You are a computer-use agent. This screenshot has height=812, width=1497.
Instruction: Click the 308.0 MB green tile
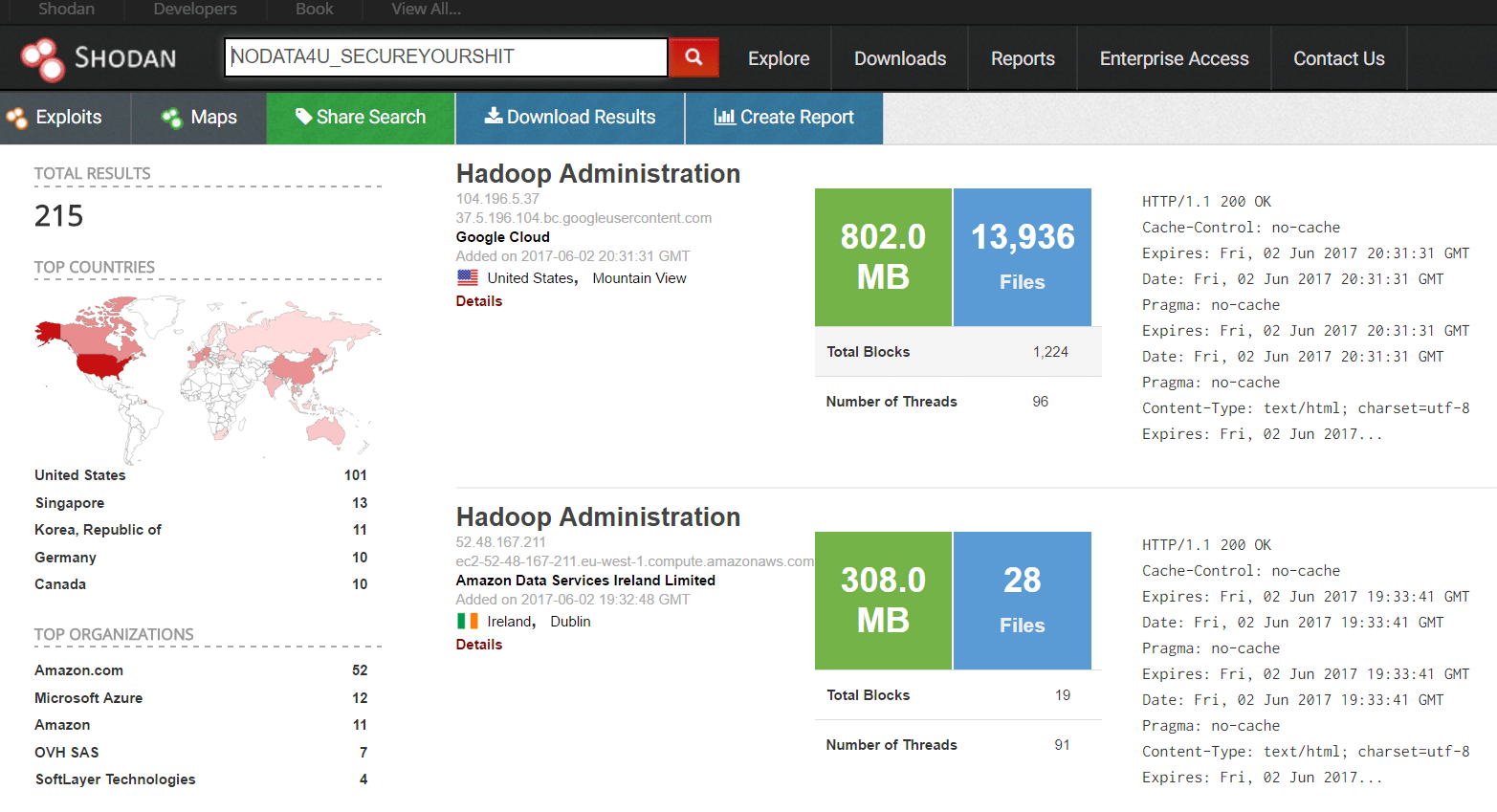(883, 601)
